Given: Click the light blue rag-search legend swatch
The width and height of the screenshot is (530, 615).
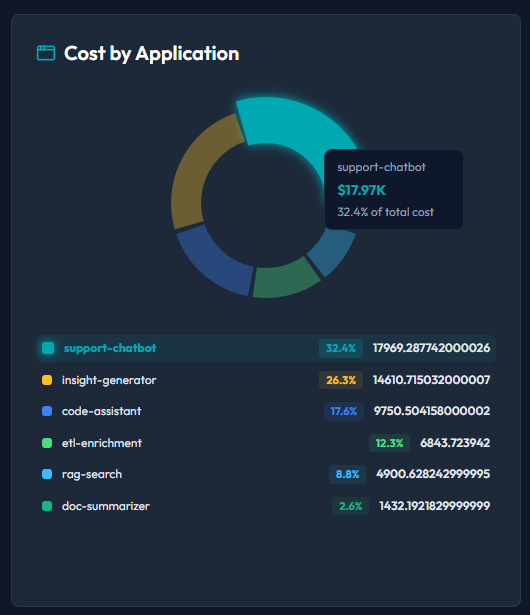Looking at the screenshot, I should [47, 474].
